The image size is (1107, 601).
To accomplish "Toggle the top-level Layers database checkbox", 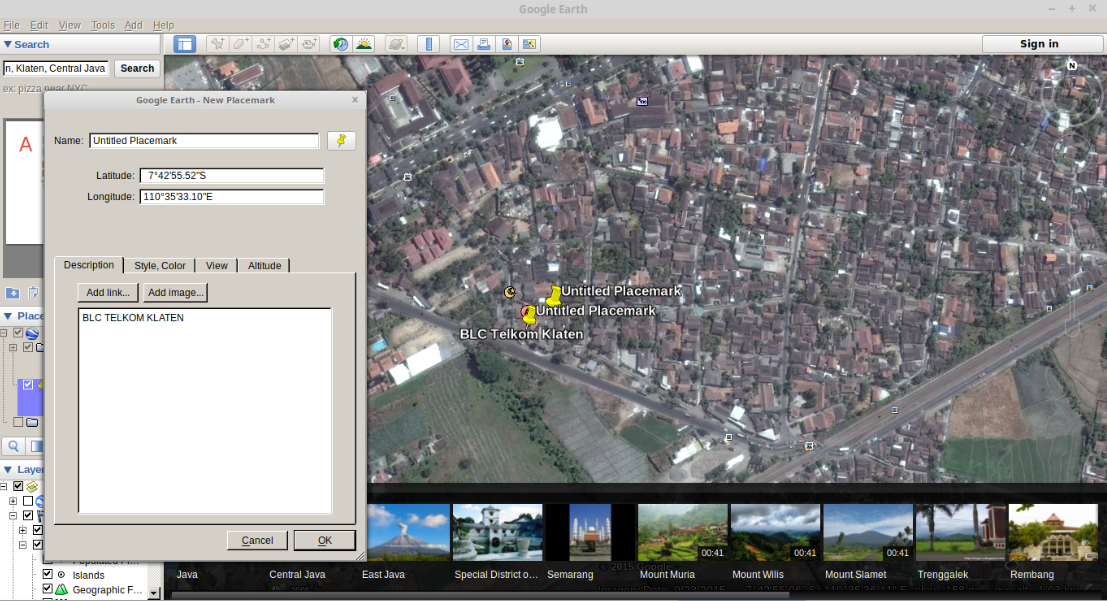I will (18, 486).
